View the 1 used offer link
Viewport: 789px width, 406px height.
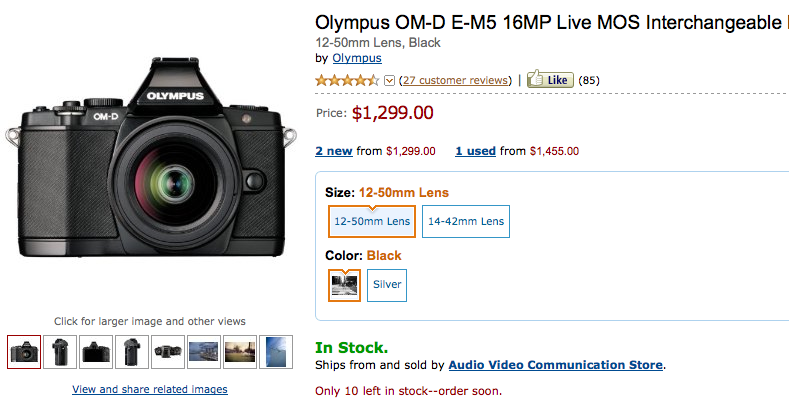[x=475, y=151]
